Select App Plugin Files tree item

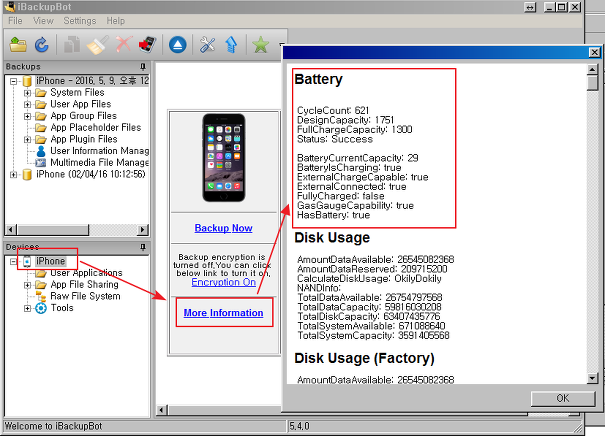pos(84,139)
